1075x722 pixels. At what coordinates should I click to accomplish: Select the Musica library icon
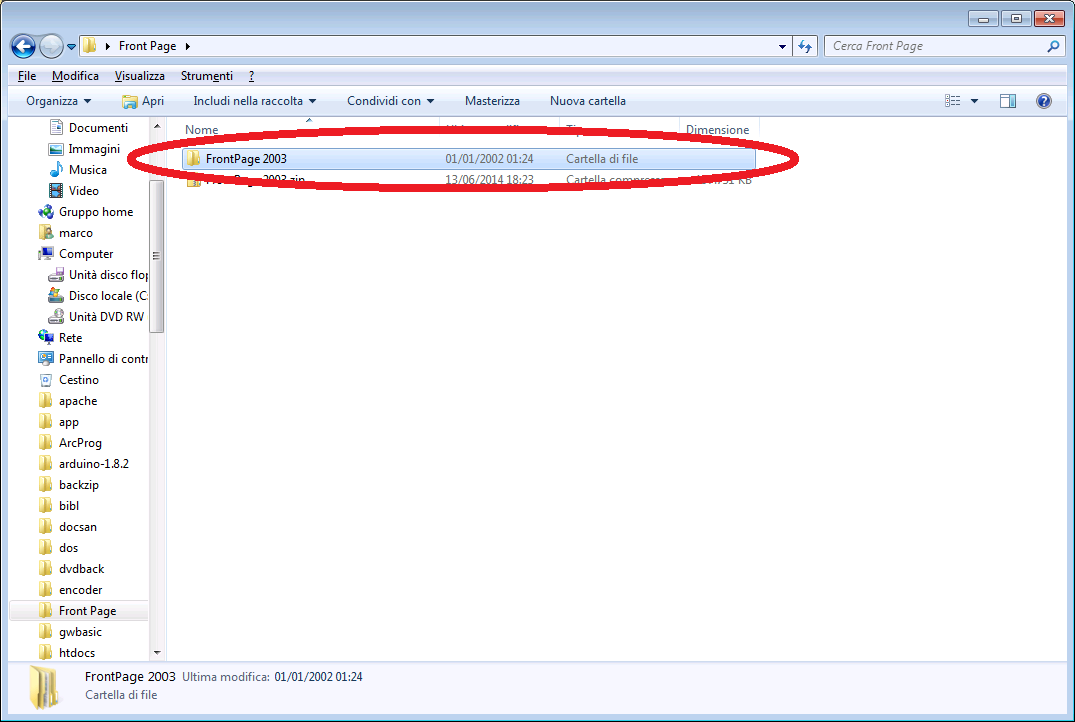coord(57,170)
